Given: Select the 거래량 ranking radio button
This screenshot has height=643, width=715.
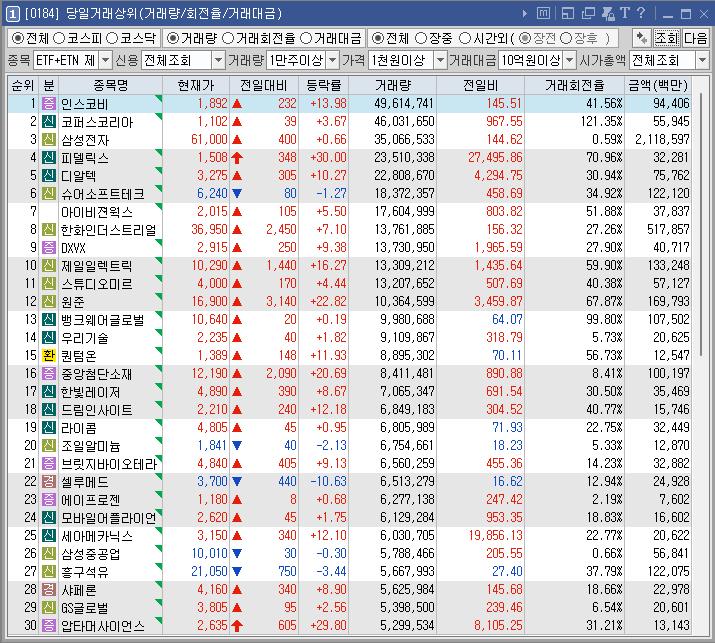Looking at the screenshot, I should (172, 38).
